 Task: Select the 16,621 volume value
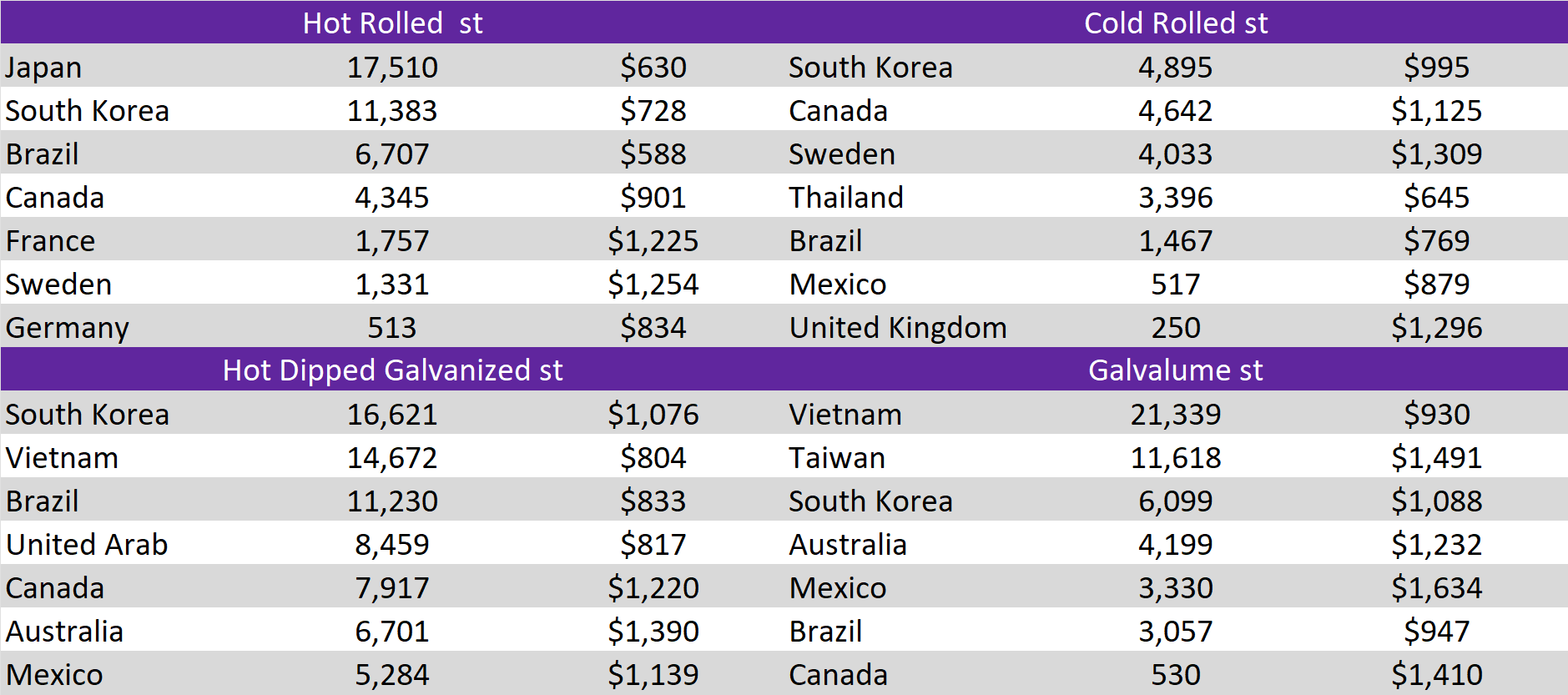[x=392, y=415]
